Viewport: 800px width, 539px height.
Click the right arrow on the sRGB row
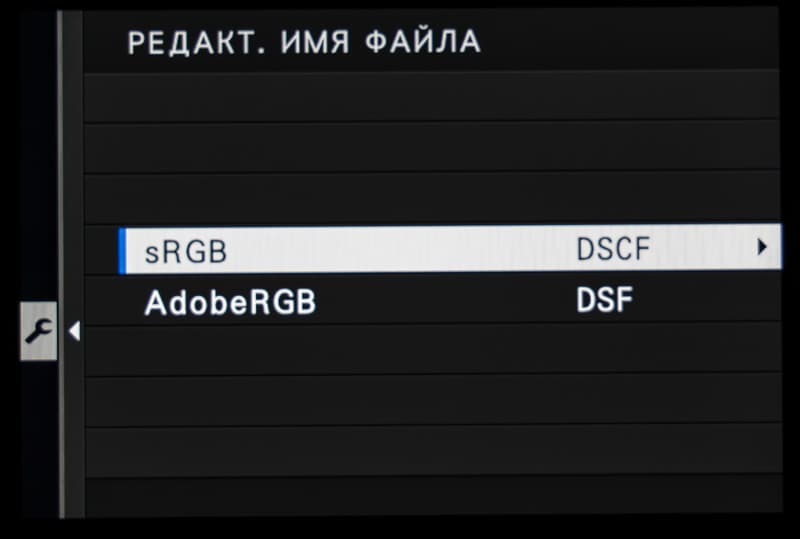coord(762,246)
